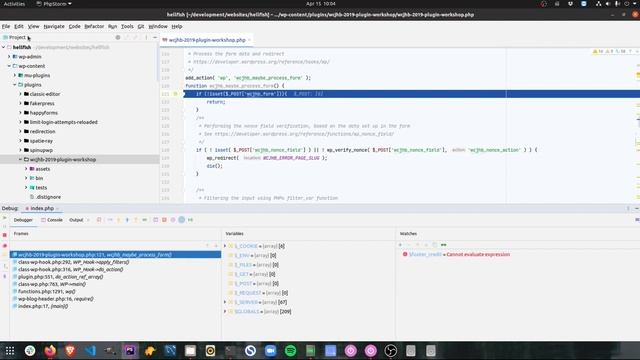The width and height of the screenshot is (640, 360).
Task: Open the Run menu
Action: (112, 27)
